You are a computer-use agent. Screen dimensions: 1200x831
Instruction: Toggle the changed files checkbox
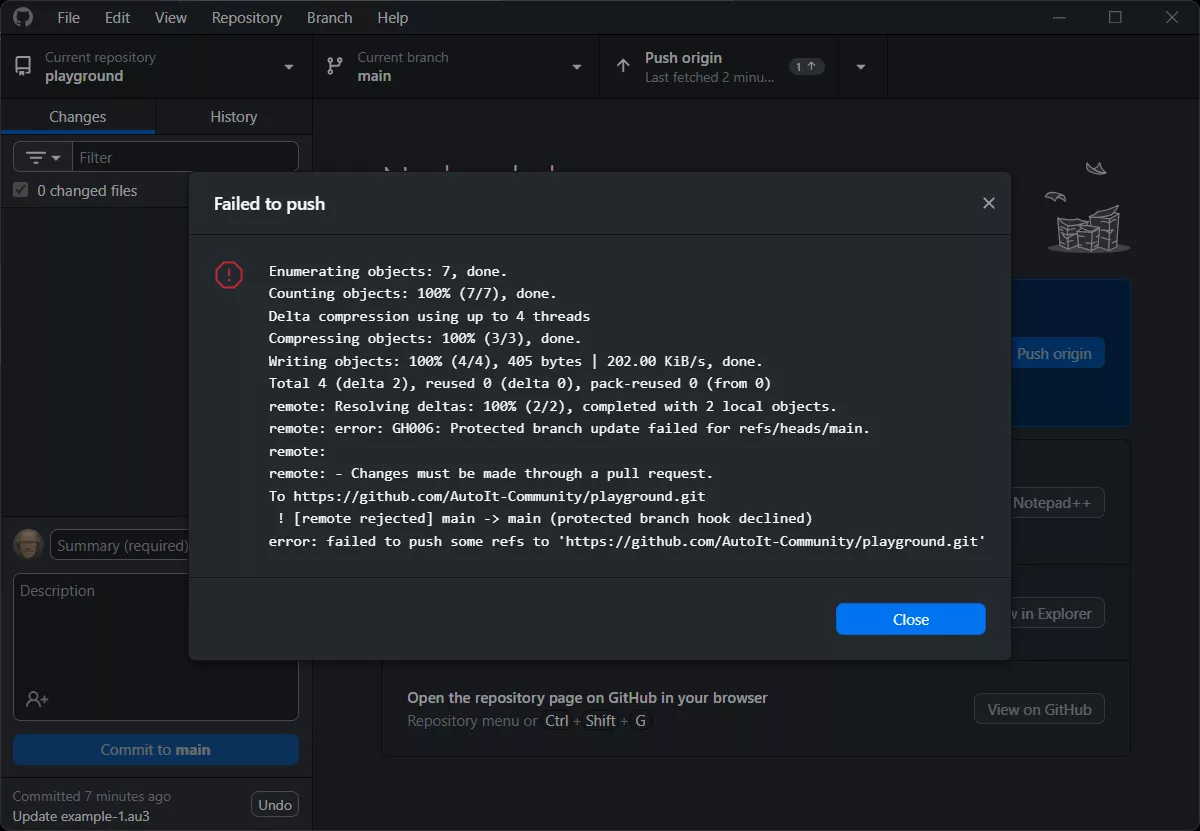(20, 190)
